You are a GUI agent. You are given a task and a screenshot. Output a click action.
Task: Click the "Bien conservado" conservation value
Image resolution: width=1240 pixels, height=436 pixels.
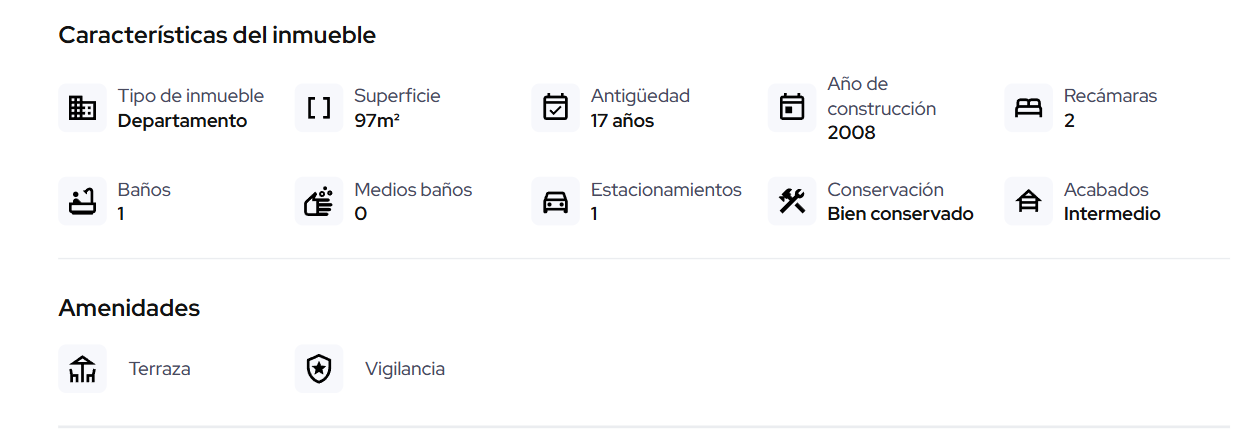[x=900, y=214]
